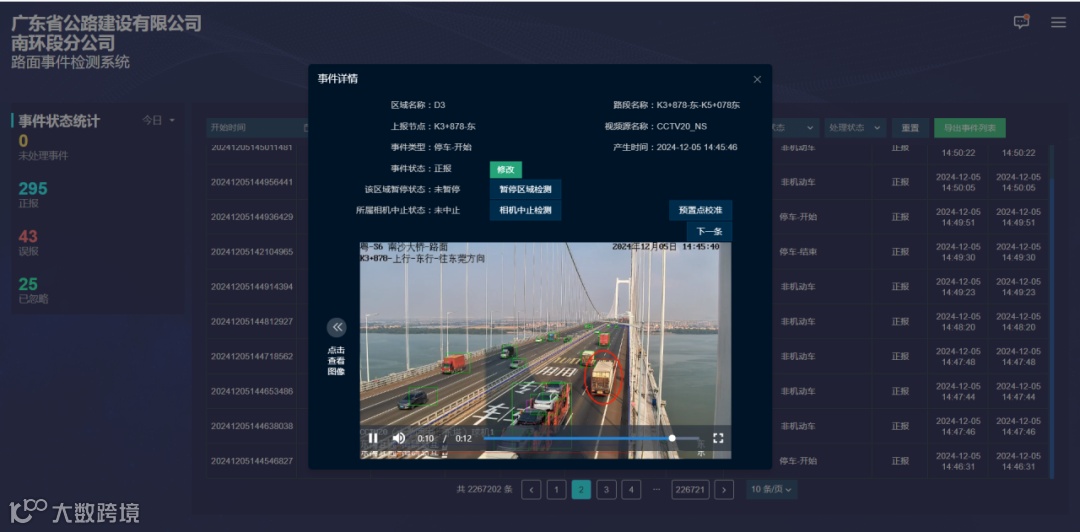Click the 视频源名称 CCTV20_NS text

[656, 126]
